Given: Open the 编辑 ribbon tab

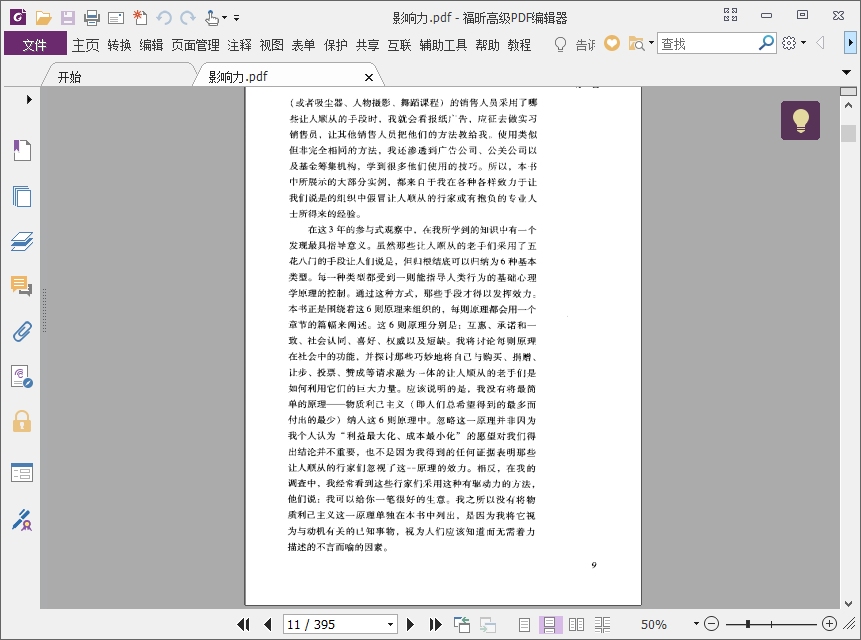Looking at the screenshot, I should [151, 44].
